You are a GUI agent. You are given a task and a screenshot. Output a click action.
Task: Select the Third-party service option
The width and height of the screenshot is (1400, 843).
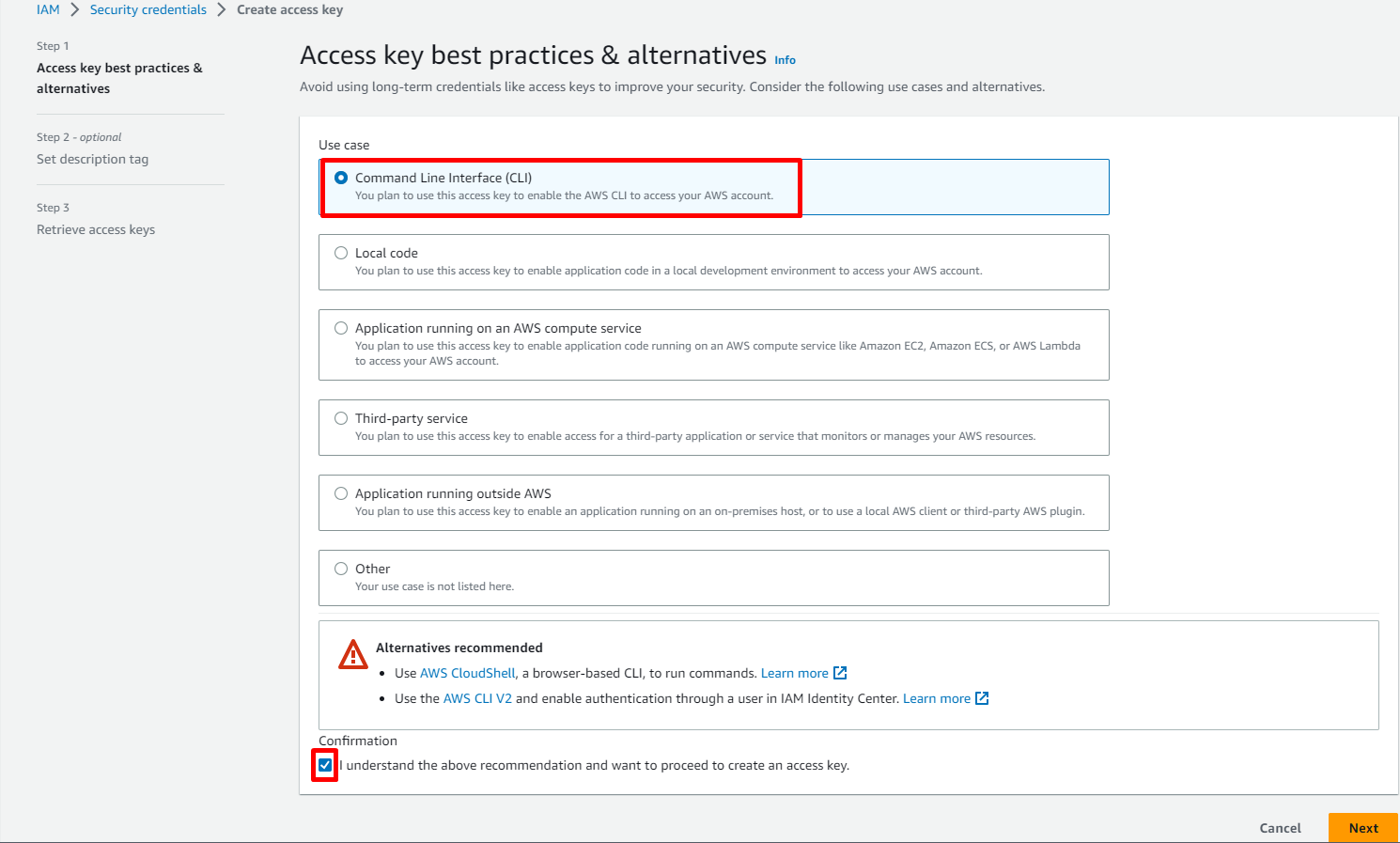(341, 418)
